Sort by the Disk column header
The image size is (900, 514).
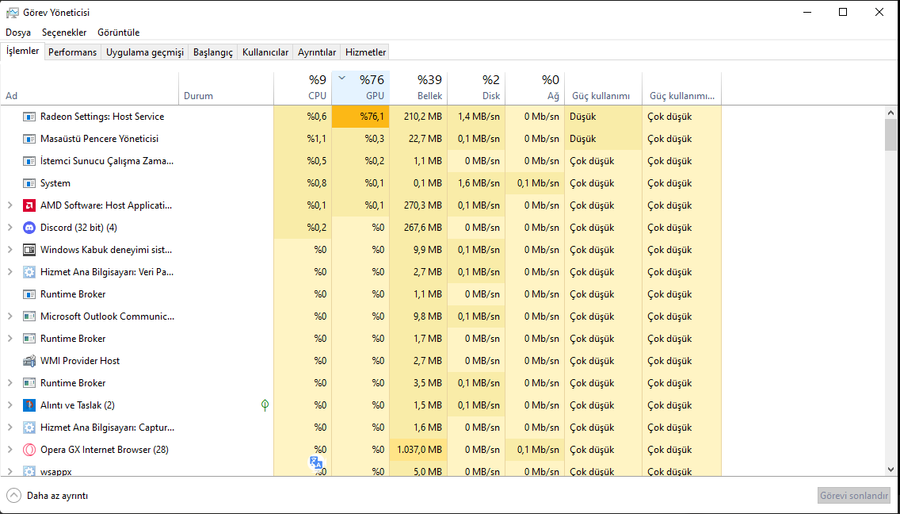click(476, 88)
